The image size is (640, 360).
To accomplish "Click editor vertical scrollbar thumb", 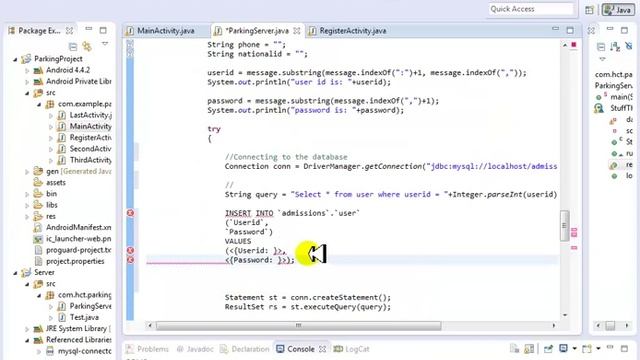I will coord(564,226).
